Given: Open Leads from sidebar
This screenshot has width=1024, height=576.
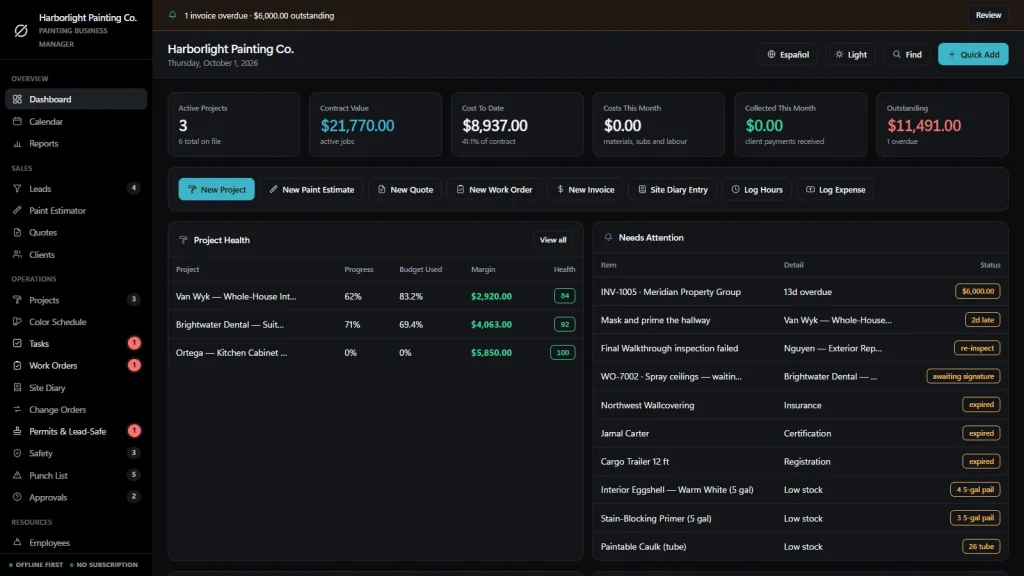Looking at the screenshot, I should coord(76,189).
